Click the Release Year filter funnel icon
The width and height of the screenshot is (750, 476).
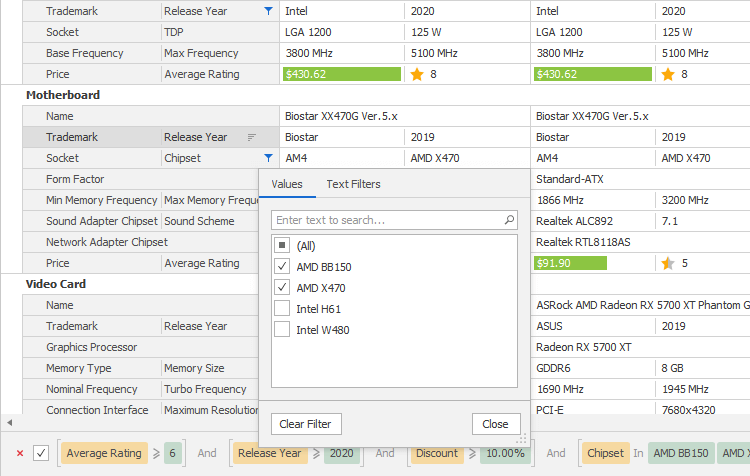coord(268,11)
